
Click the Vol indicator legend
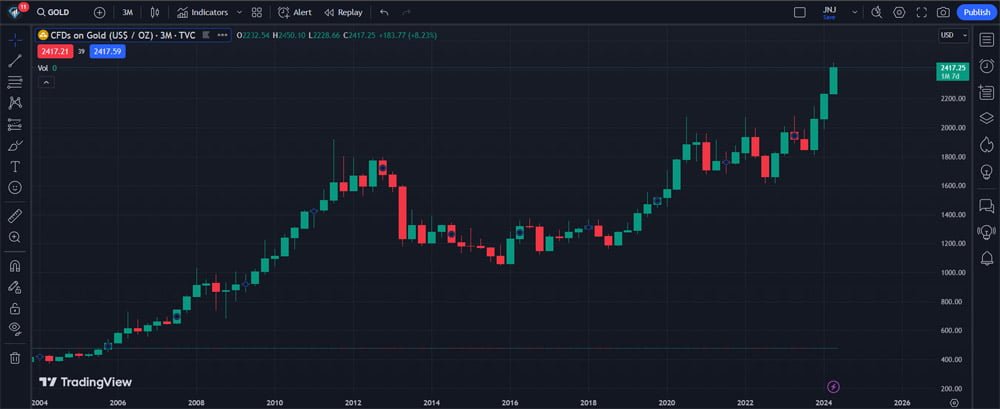[47, 68]
